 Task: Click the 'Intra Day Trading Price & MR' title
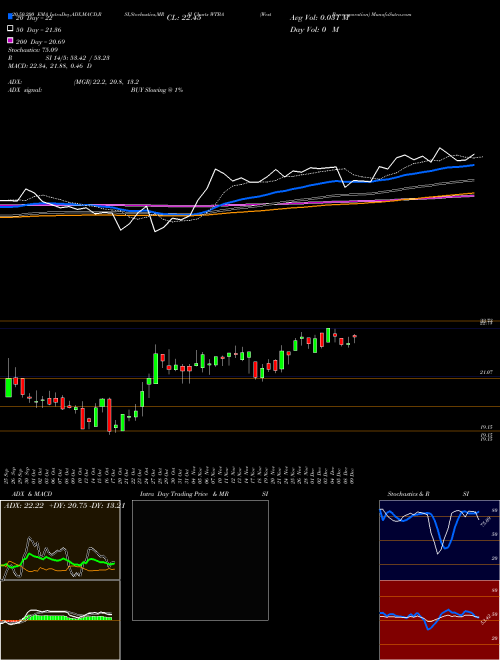(x=184, y=494)
